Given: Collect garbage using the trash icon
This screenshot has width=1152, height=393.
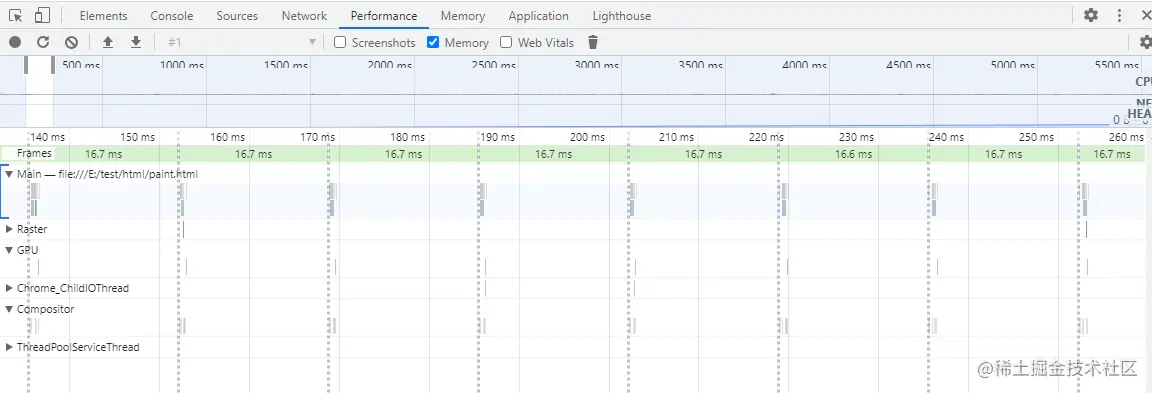Looking at the screenshot, I should tap(594, 43).
